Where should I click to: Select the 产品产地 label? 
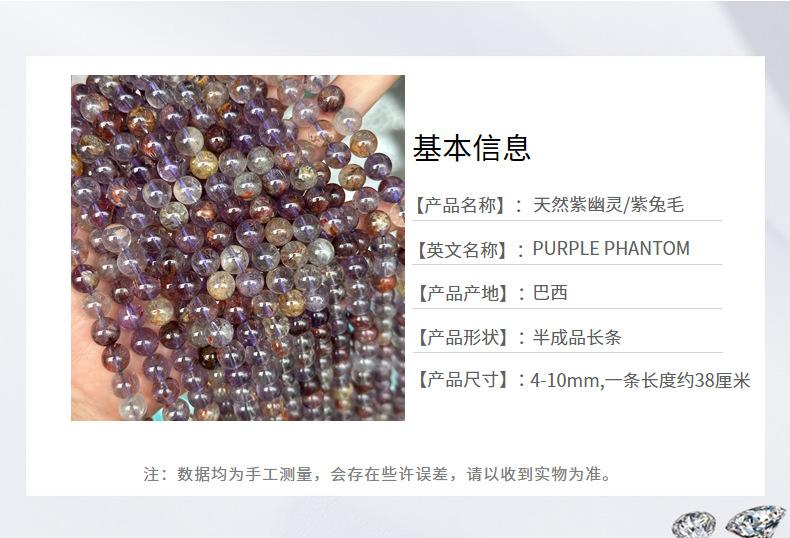coord(461,293)
